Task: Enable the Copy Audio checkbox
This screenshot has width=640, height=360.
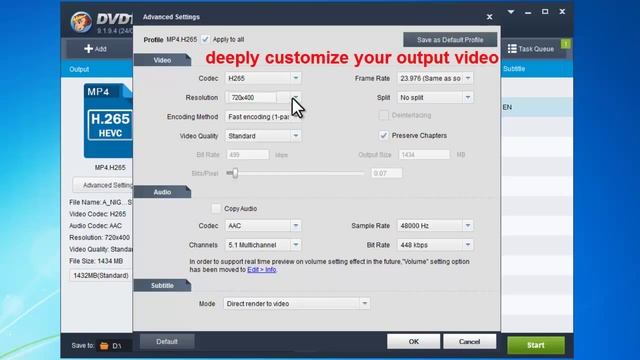Action: (x=216, y=209)
